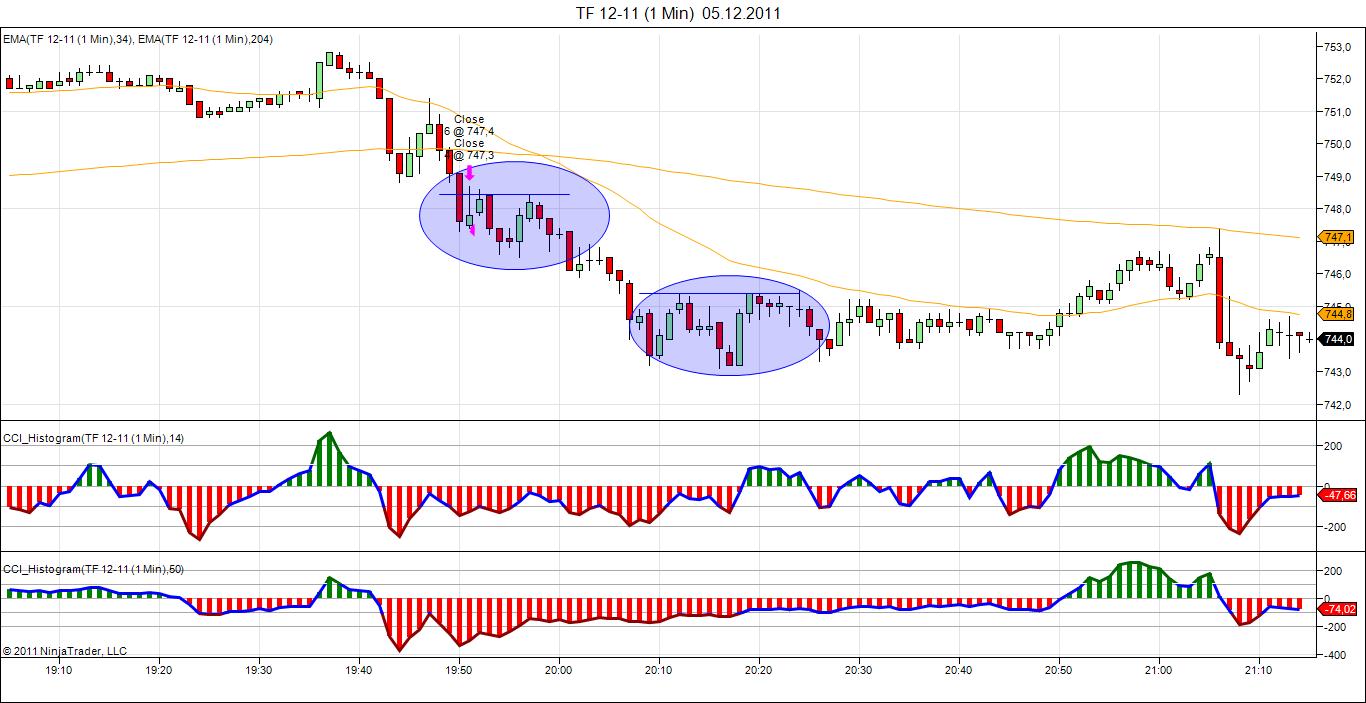The width and height of the screenshot is (1366, 703).
Task: Click the 750,0 price axis label
Action: (x=1338, y=144)
